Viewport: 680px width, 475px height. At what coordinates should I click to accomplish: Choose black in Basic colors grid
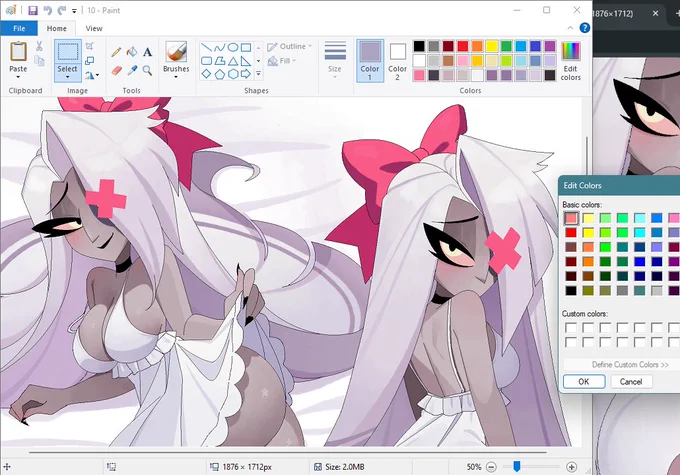(571, 290)
